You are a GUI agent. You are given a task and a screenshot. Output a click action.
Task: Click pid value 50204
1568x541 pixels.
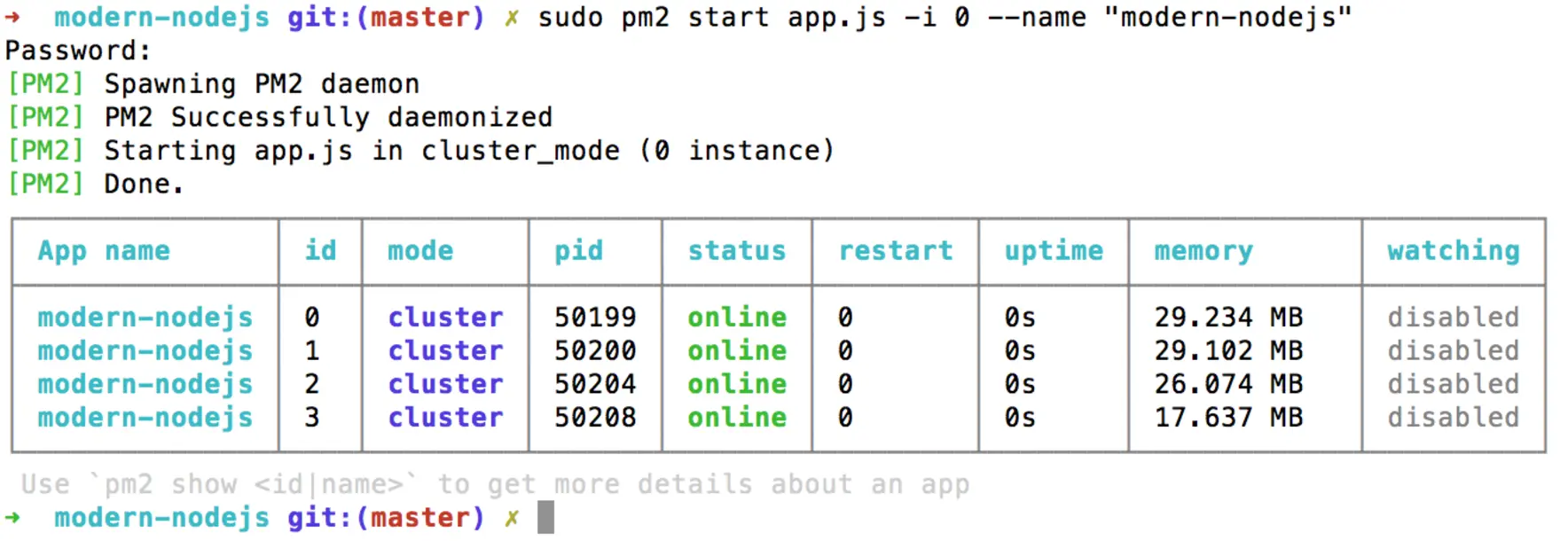tap(595, 384)
